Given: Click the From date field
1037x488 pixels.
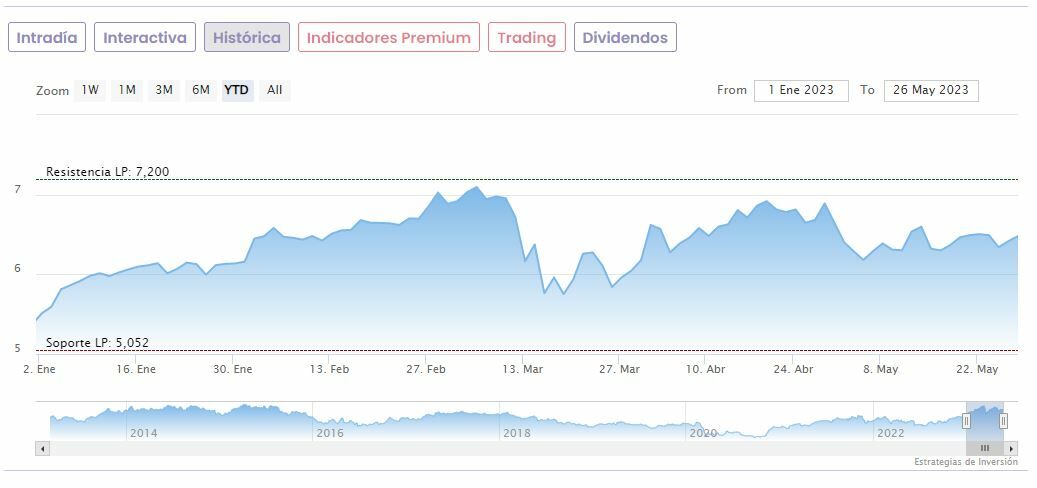Looking at the screenshot, I should click(x=800, y=90).
